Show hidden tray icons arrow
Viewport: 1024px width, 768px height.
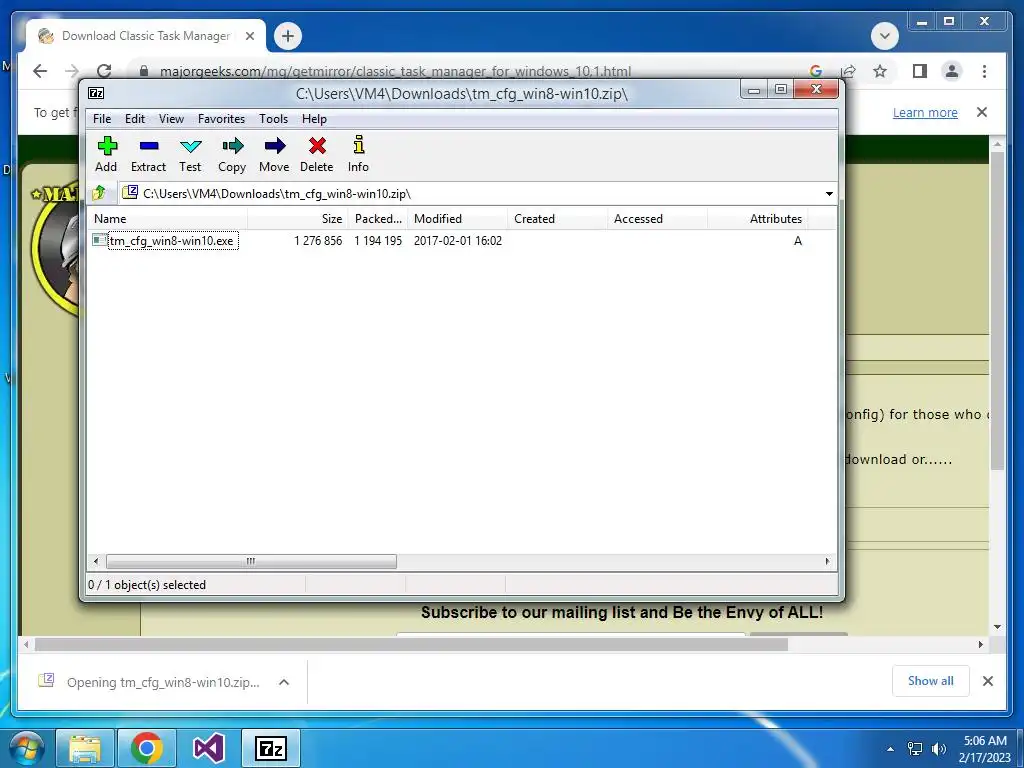[890, 749]
